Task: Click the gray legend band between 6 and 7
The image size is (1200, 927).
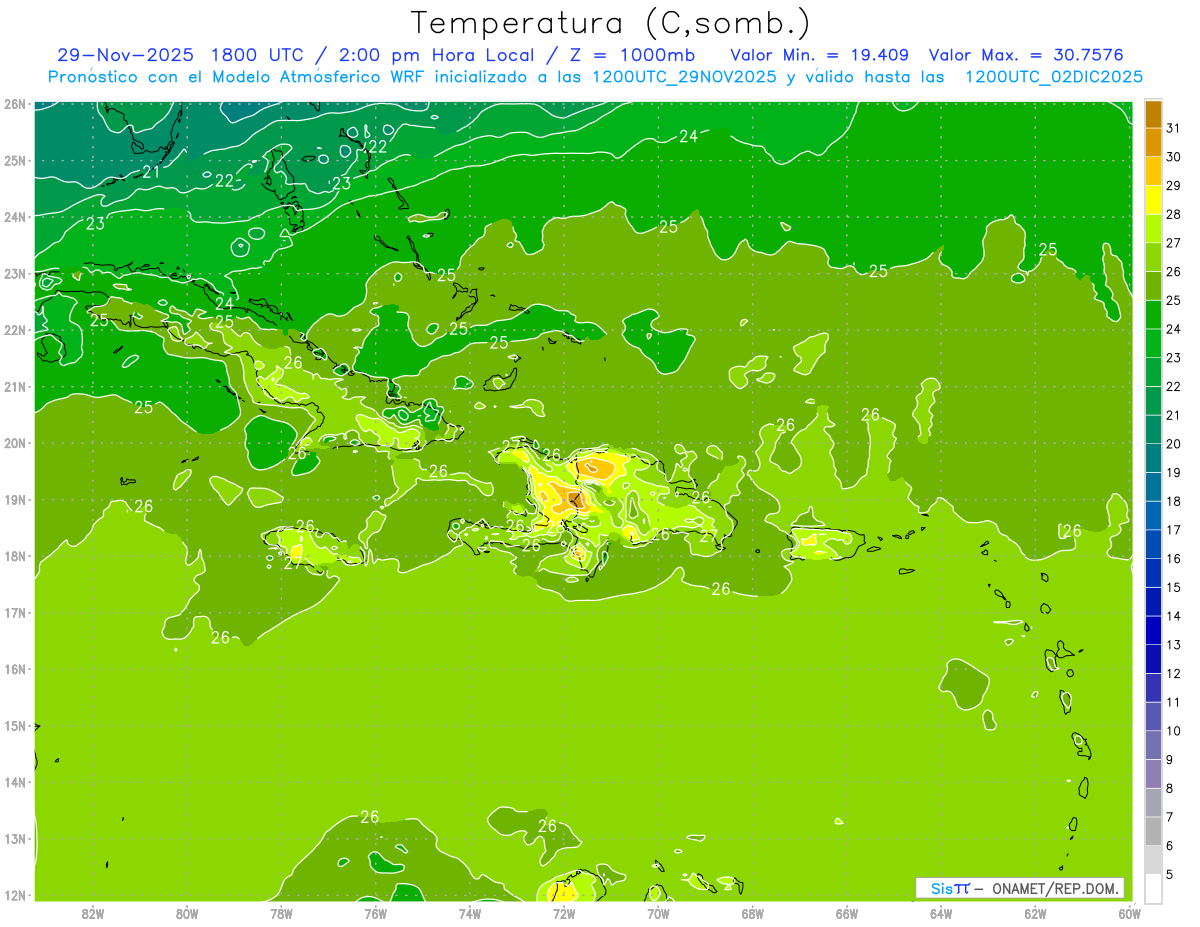Action: point(1153,831)
